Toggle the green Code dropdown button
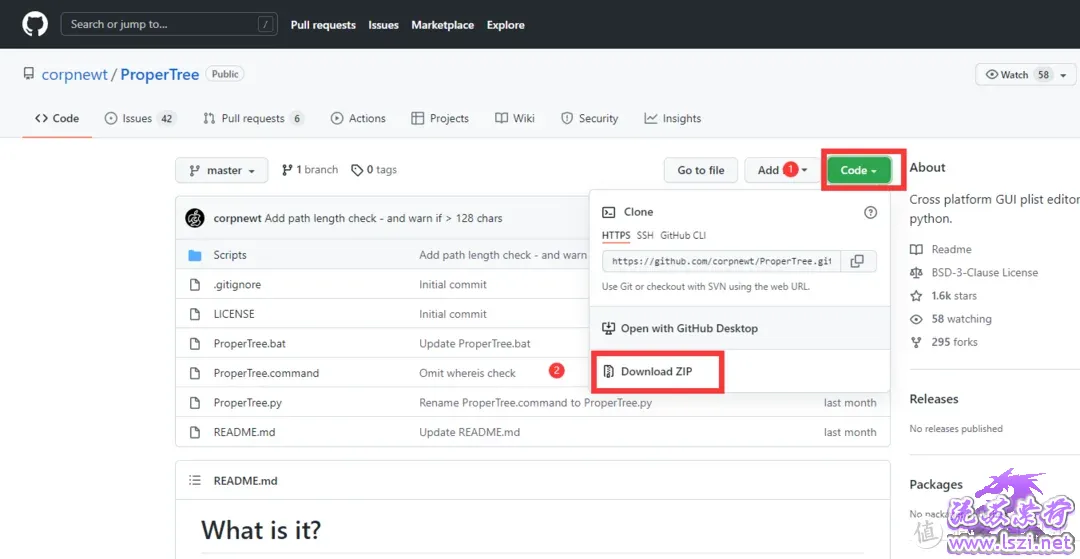This screenshot has width=1080, height=559. [x=859, y=170]
